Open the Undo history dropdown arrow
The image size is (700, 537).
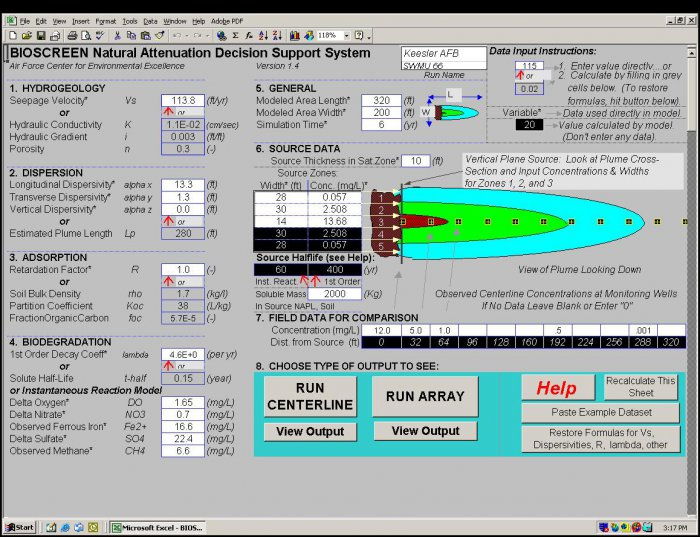[187, 36]
